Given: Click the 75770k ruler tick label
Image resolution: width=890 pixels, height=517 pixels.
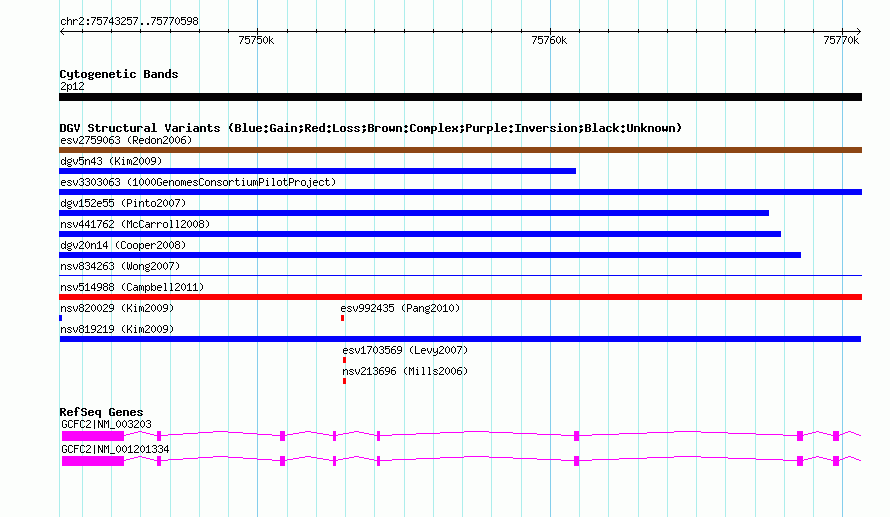Looking at the screenshot, I should [x=841, y=40].
